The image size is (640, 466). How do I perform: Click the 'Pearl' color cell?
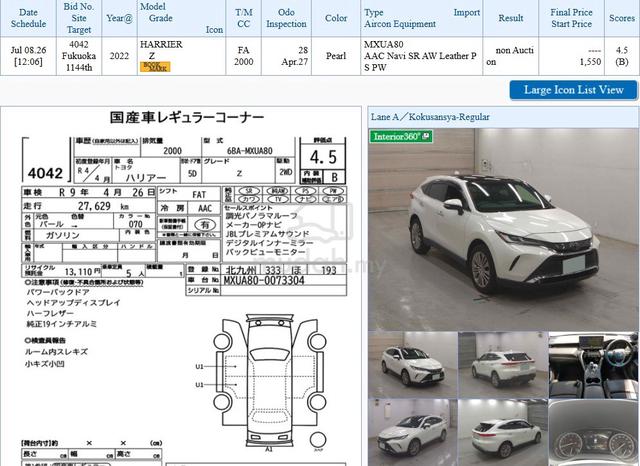pyautogui.click(x=336, y=56)
